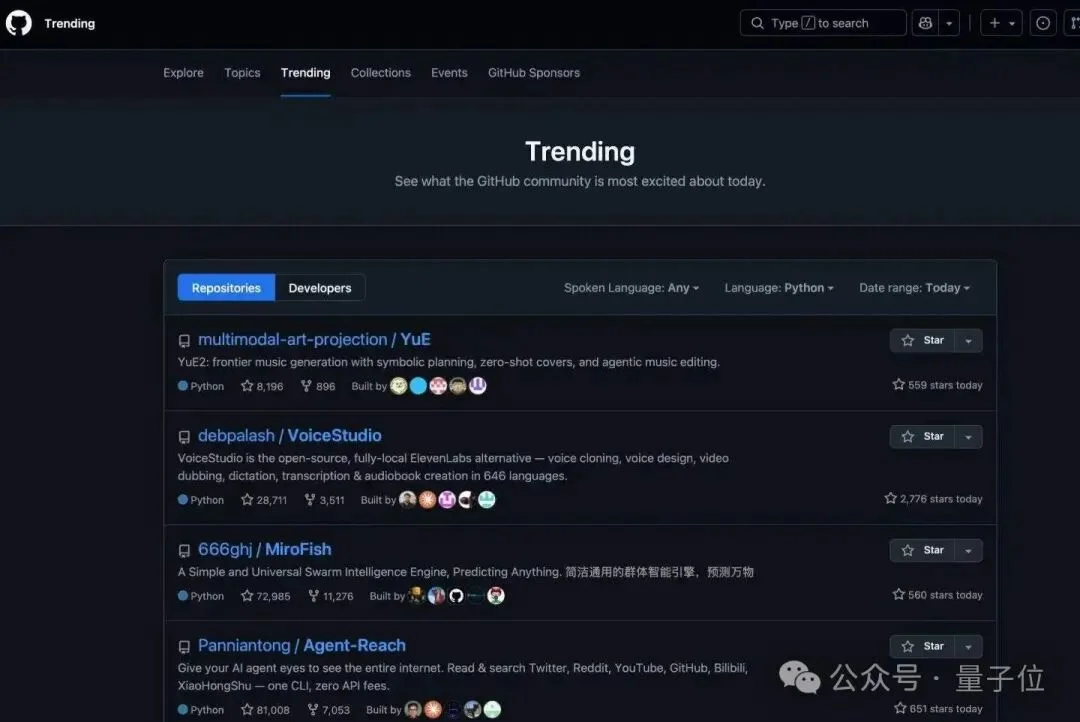The width and height of the screenshot is (1080, 722).
Task: Star the YuE repository
Action: click(922, 340)
